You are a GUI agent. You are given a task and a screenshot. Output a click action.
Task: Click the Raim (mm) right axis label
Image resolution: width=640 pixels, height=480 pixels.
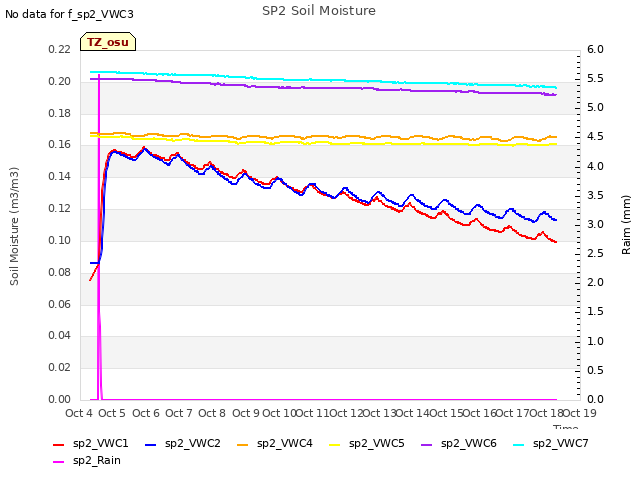(626, 225)
